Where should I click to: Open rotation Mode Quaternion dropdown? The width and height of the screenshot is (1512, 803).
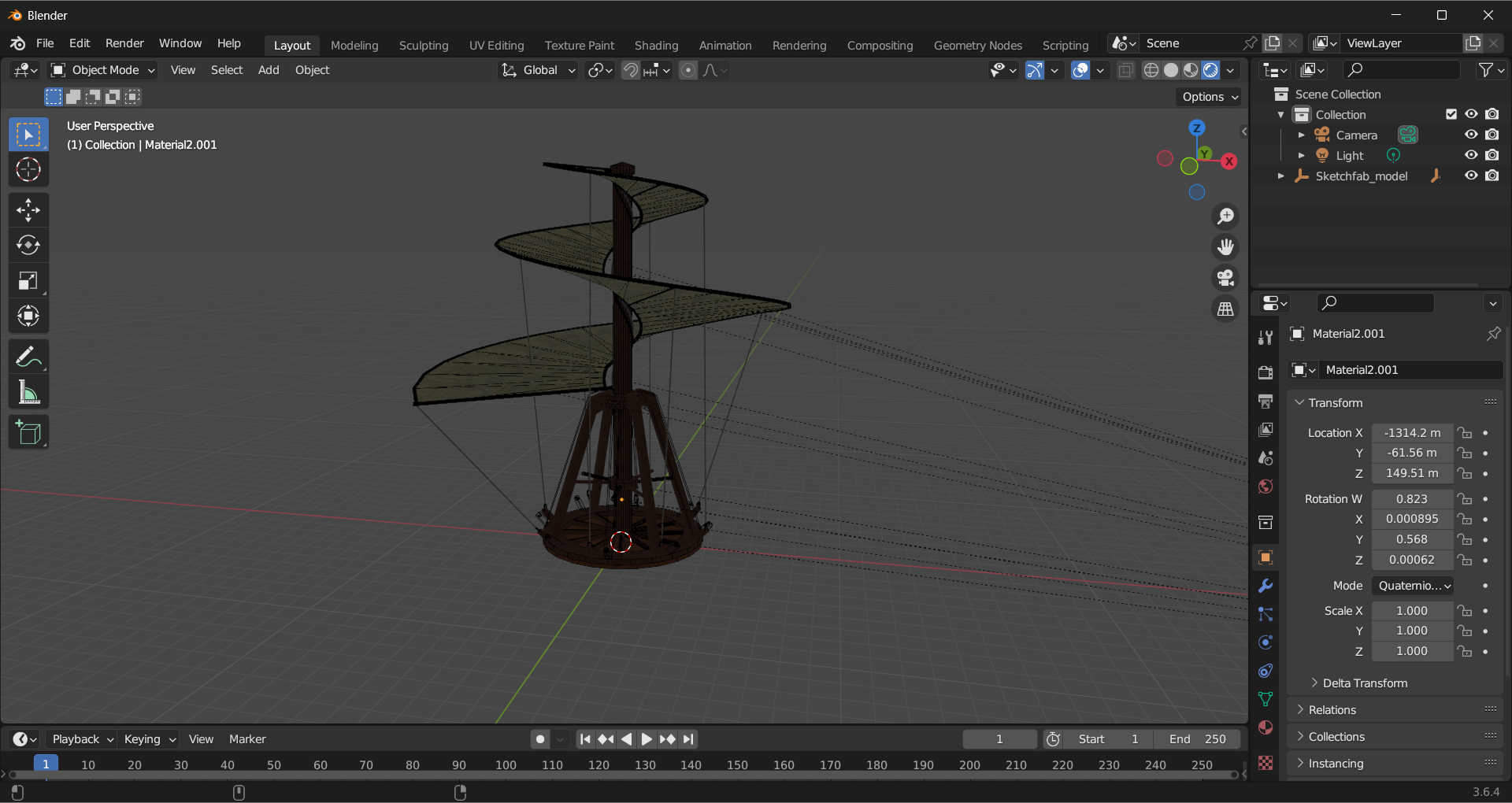(1414, 586)
